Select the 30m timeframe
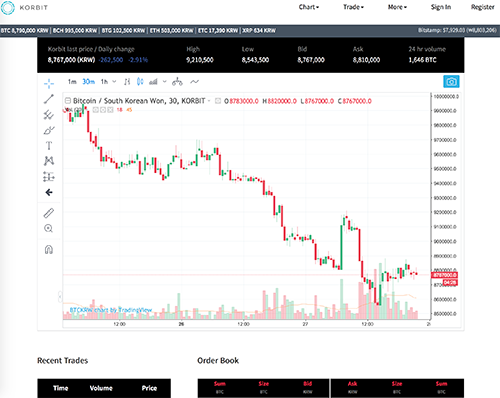 [x=88, y=82]
